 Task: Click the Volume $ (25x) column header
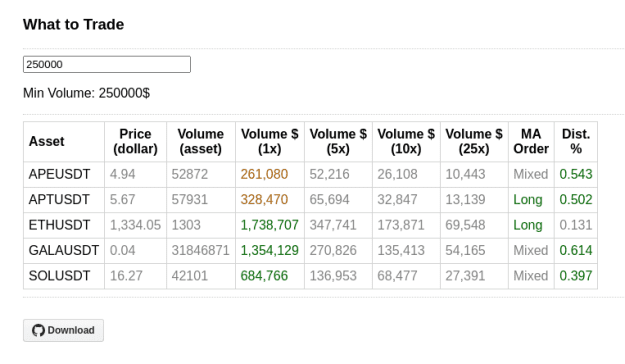tap(474, 142)
